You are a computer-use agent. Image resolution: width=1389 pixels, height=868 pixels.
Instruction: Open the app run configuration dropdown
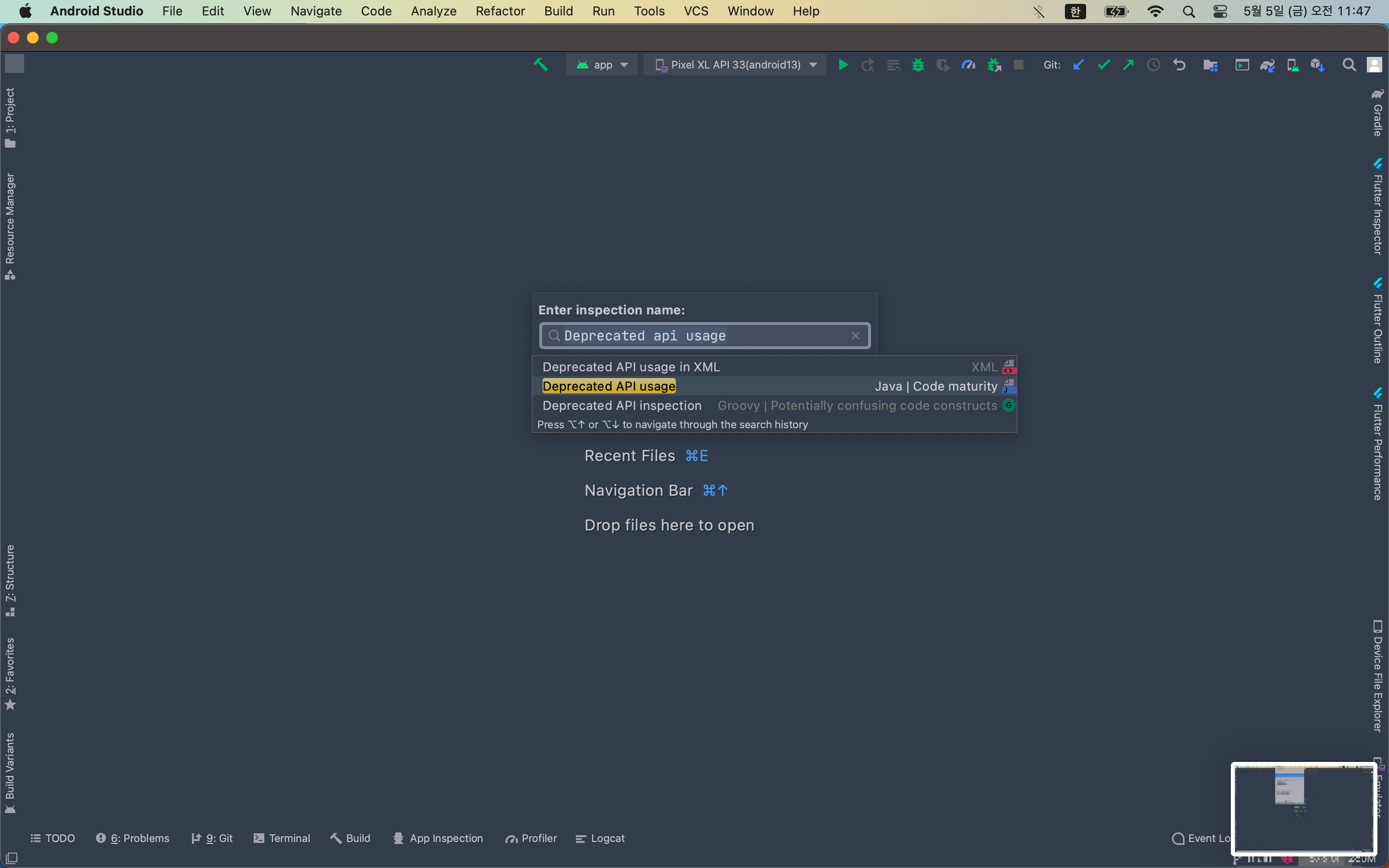[601, 65]
